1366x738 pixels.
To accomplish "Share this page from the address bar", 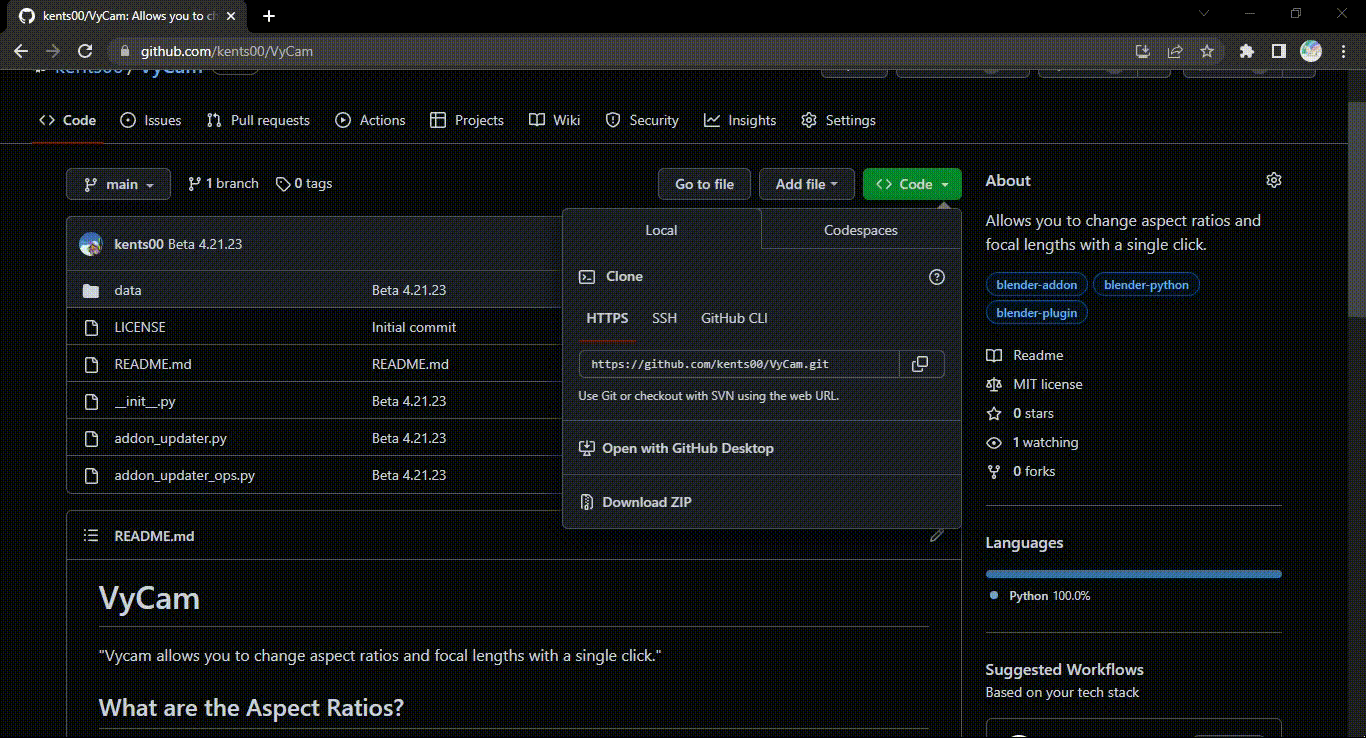I will [x=1175, y=51].
